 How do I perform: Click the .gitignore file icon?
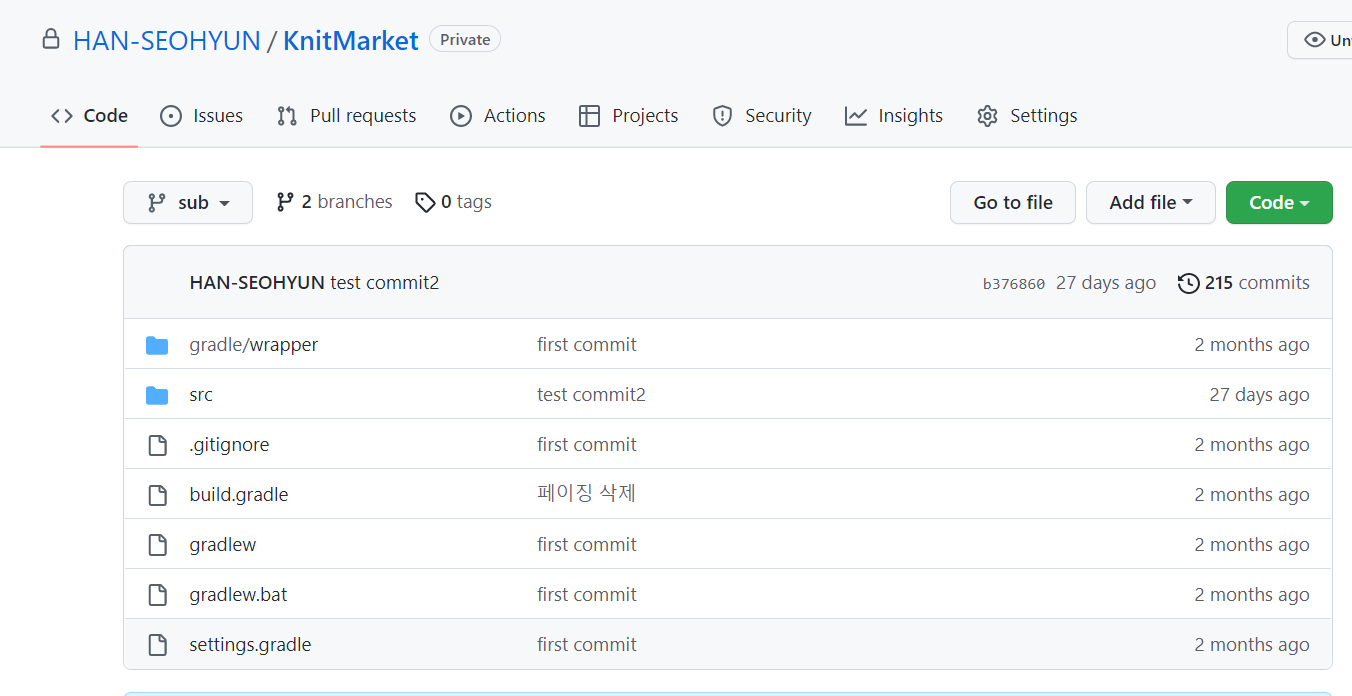[x=157, y=445]
